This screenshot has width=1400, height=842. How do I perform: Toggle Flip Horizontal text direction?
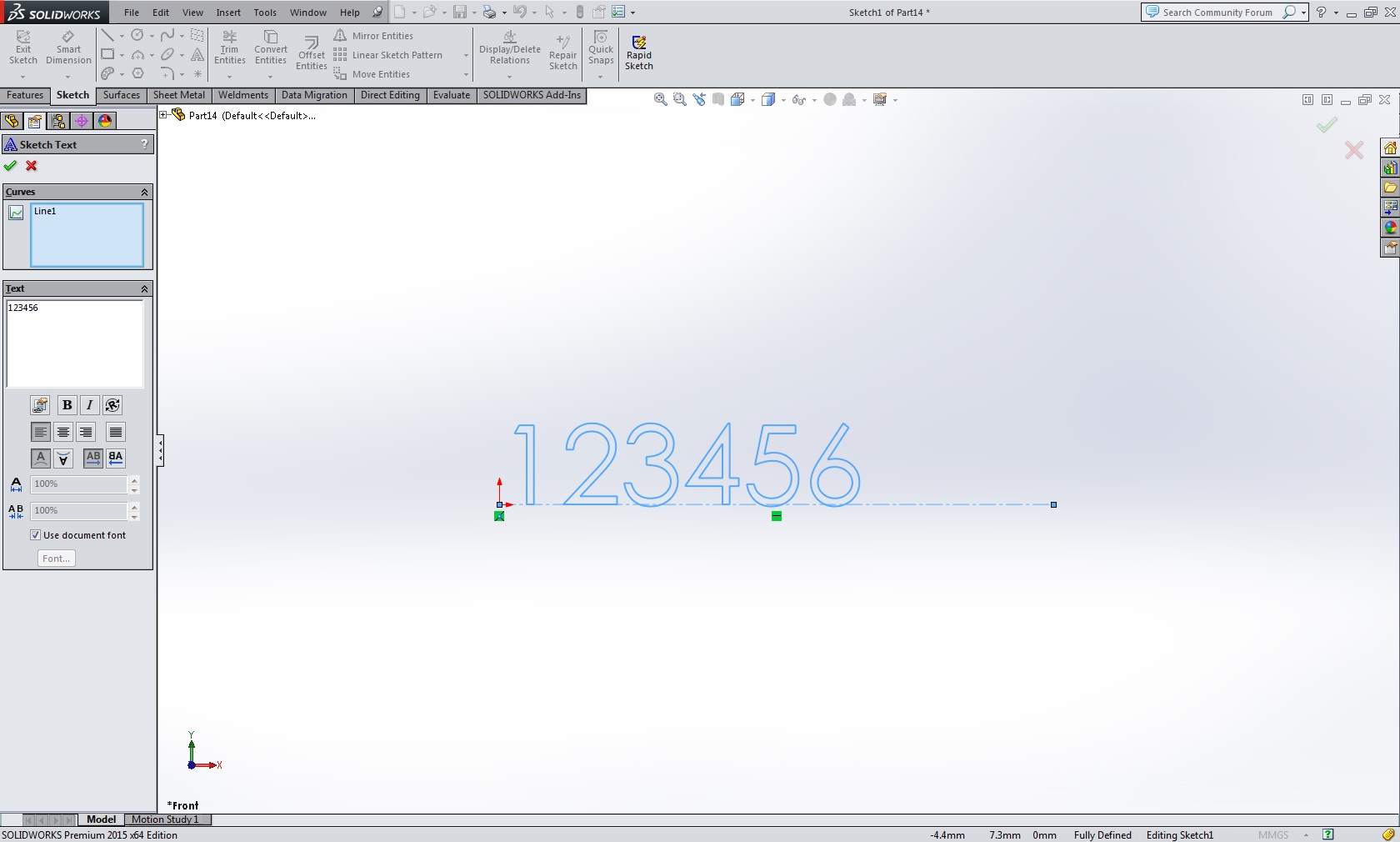pyautogui.click(x=116, y=459)
